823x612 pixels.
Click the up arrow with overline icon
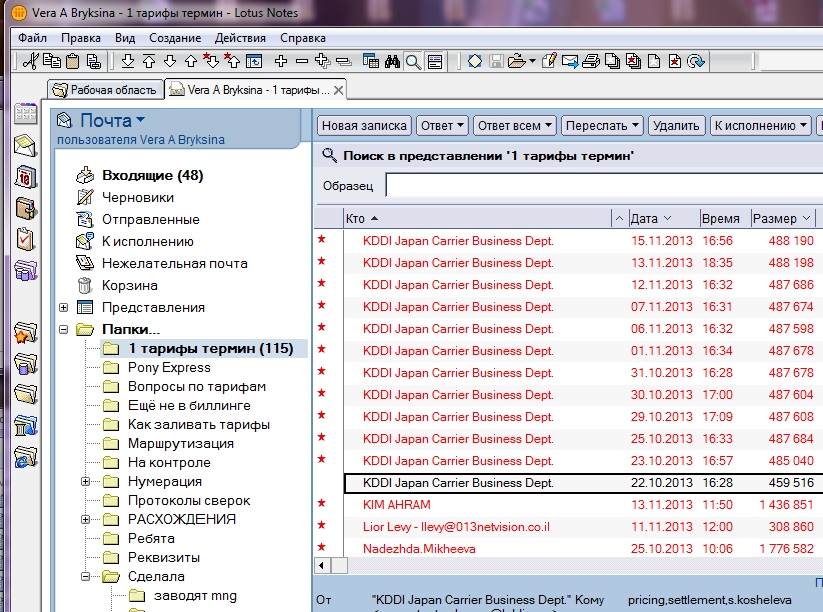149,61
